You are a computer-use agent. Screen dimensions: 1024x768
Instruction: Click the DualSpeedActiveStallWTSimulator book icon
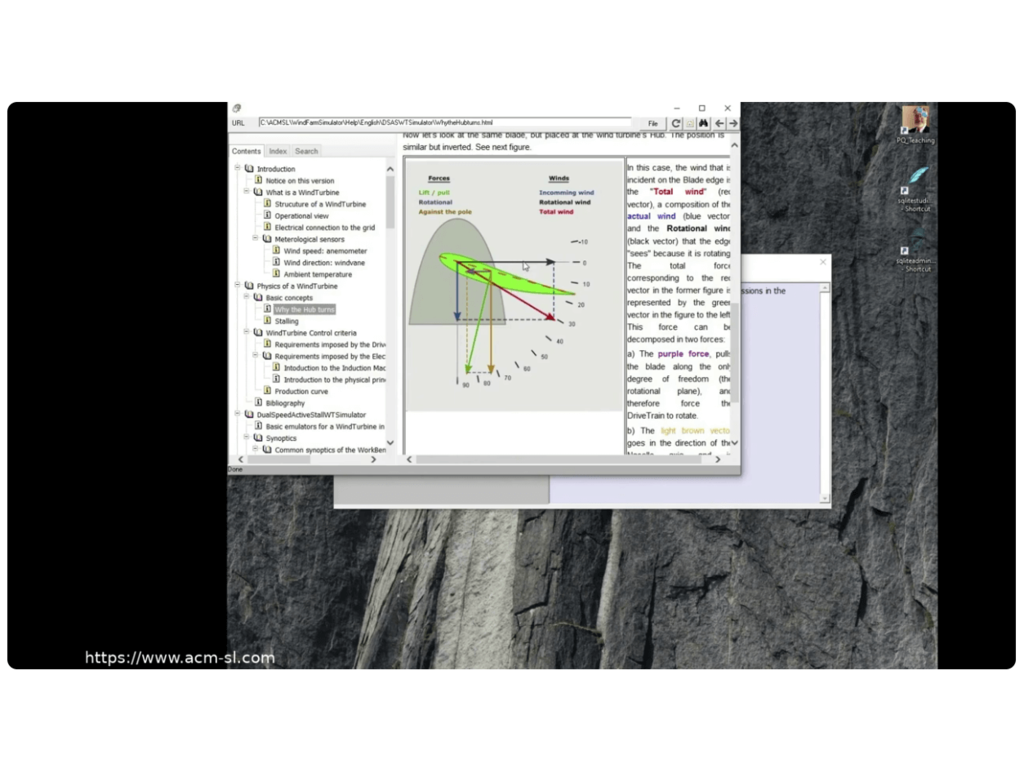[x=249, y=413]
